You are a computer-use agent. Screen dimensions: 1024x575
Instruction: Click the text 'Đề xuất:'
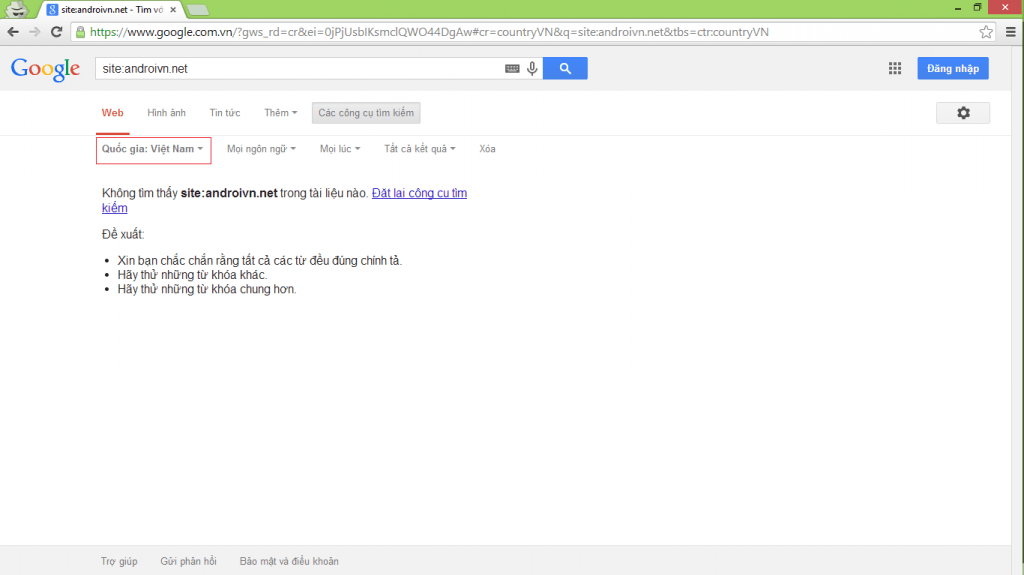click(x=123, y=235)
